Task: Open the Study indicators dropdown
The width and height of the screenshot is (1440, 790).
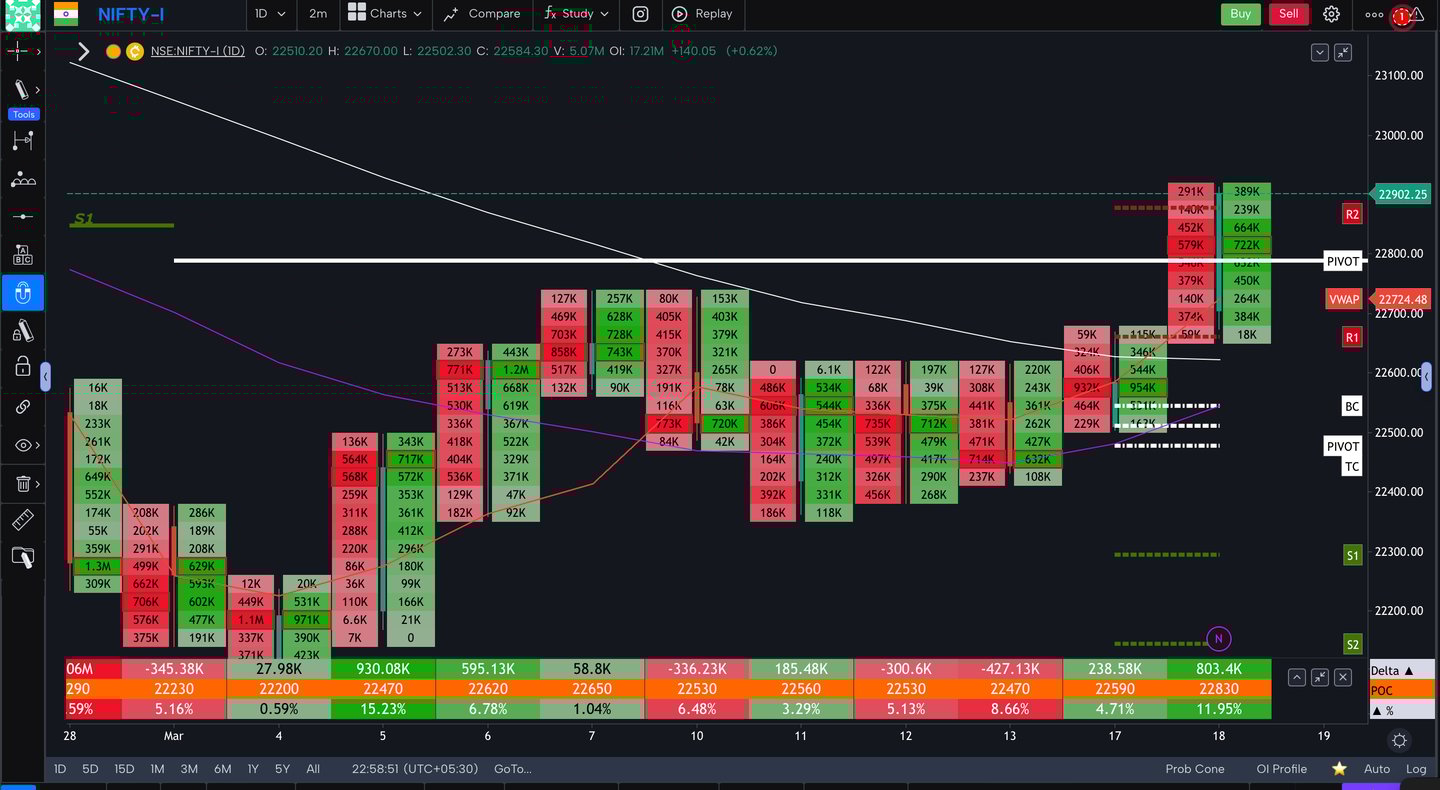Action: pos(576,14)
